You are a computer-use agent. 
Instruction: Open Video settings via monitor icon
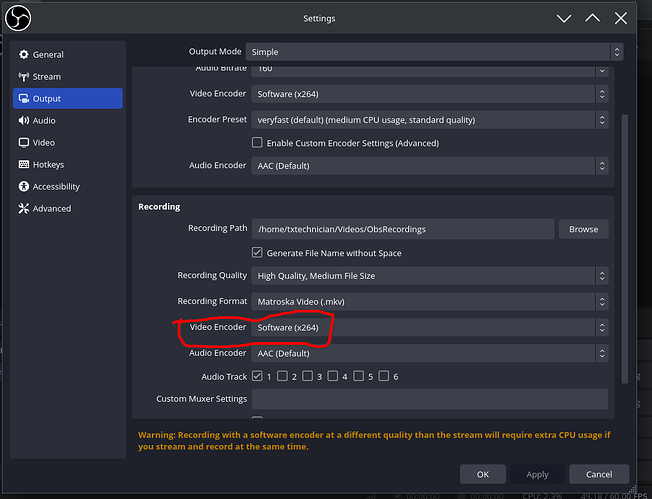point(24,143)
